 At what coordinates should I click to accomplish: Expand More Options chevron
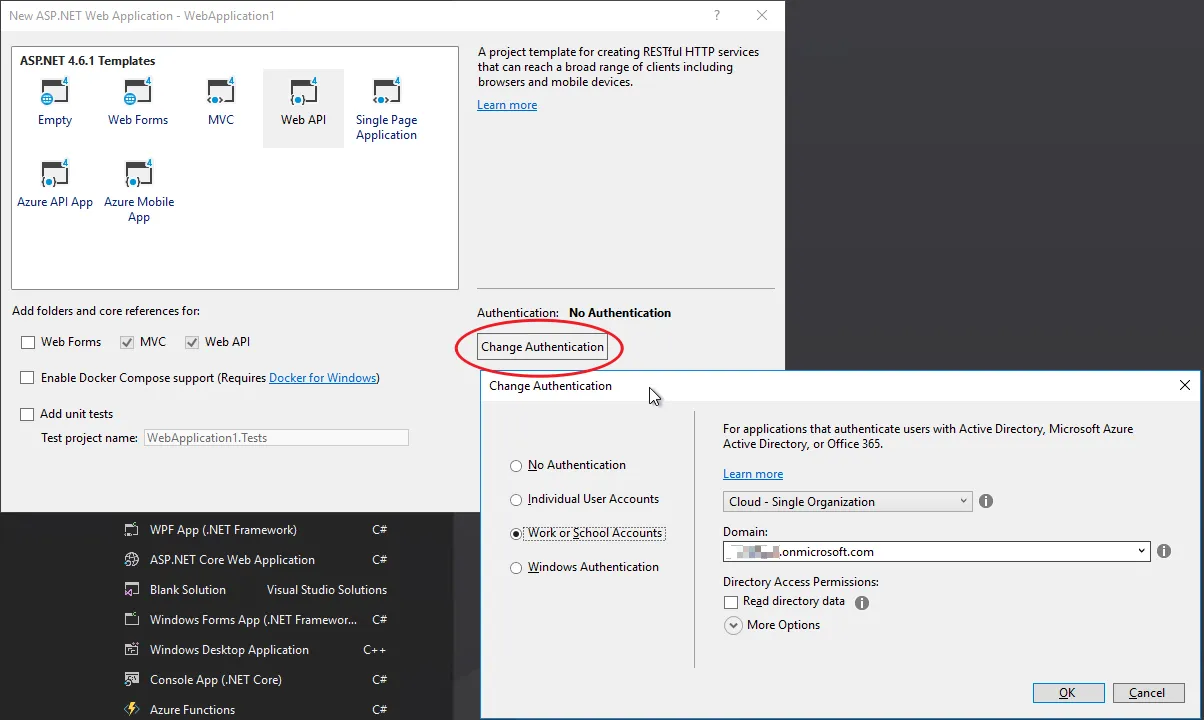click(x=733, y=625)
